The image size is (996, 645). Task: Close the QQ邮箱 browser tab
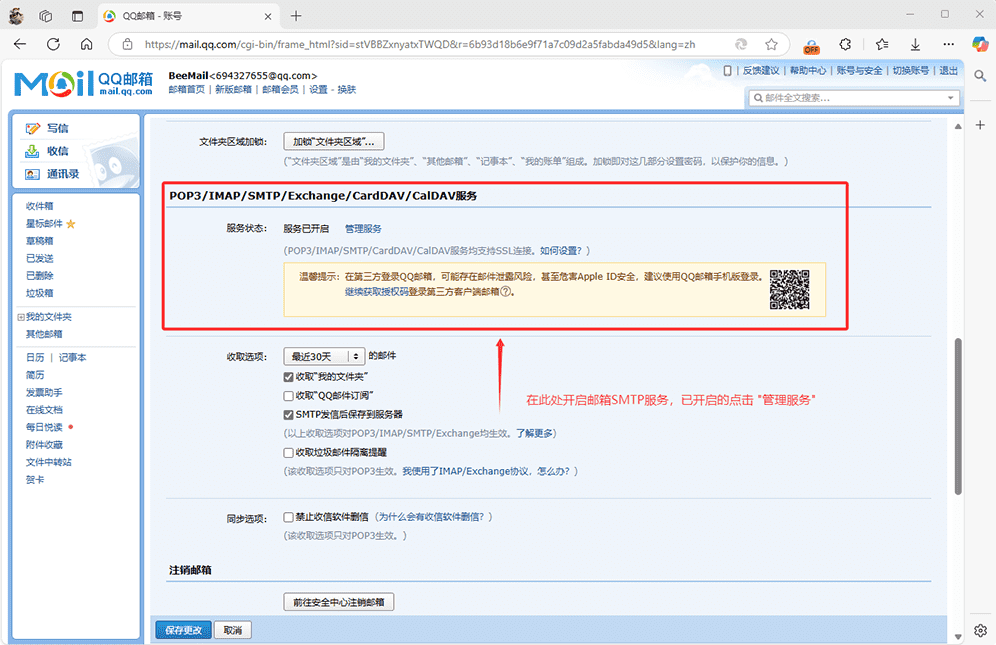[x=268, y=17]
